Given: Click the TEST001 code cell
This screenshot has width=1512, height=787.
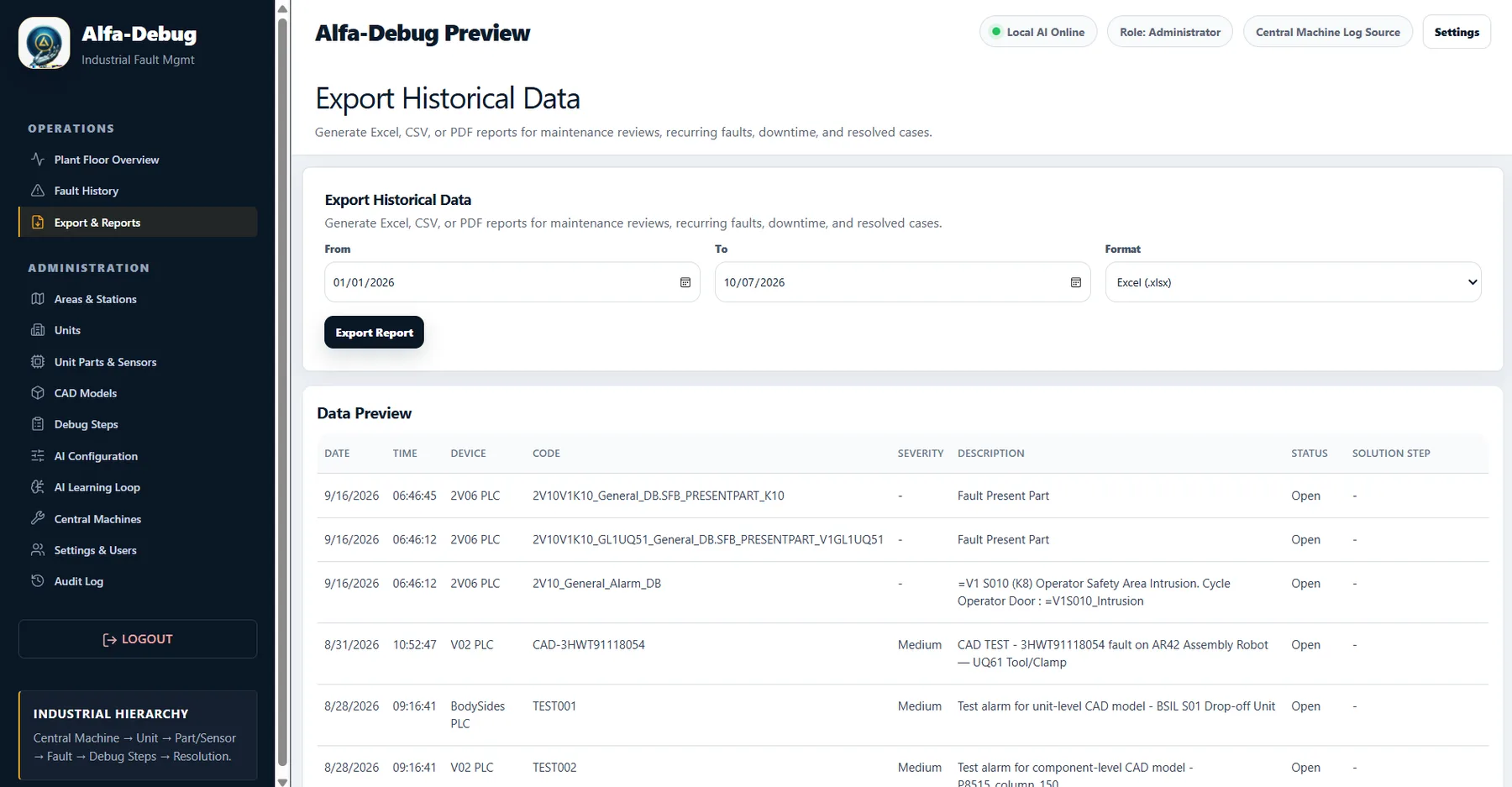Looking at the screenshot, I should point(554,706).
